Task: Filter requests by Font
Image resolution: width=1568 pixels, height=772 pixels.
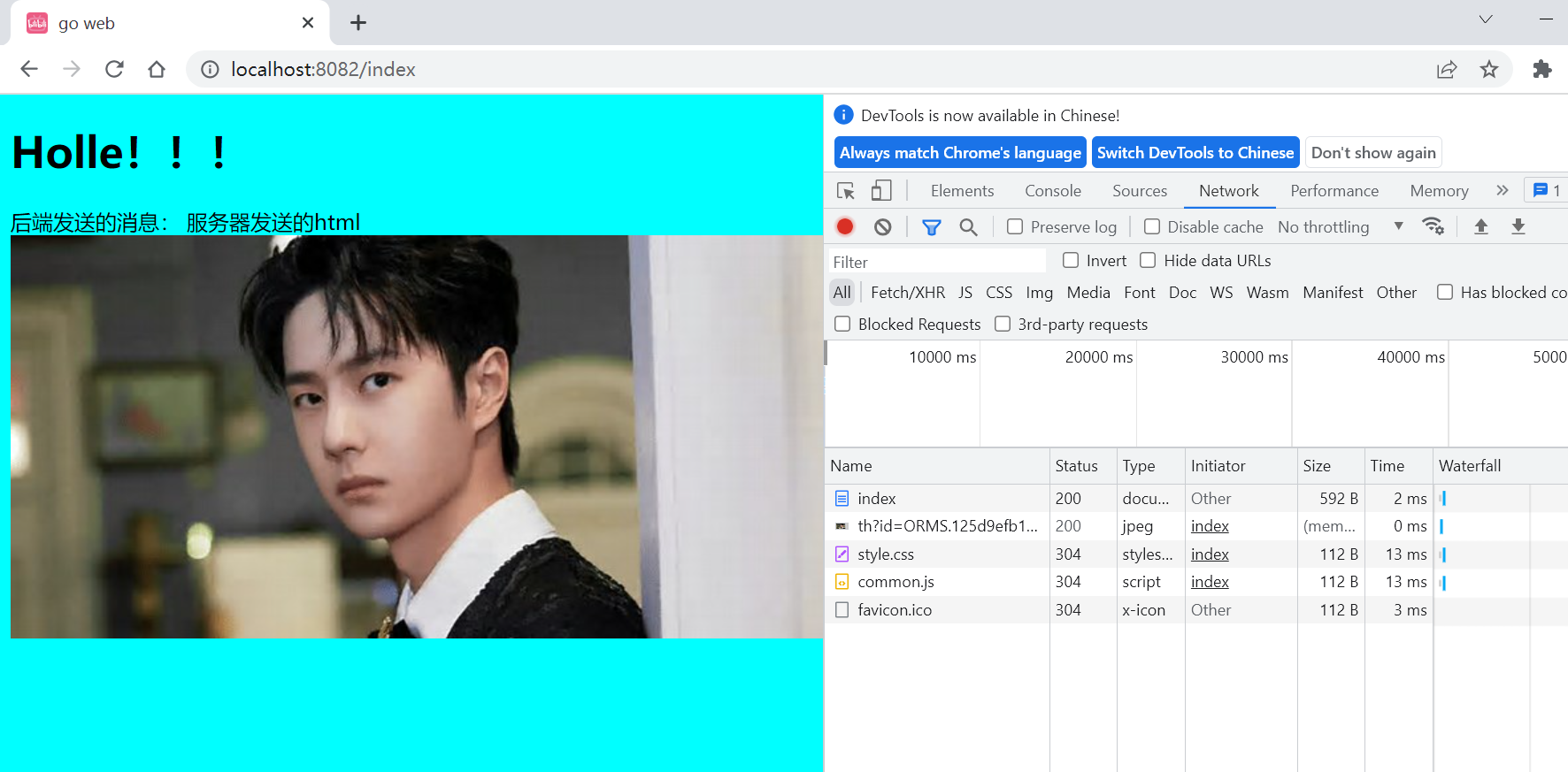Action: pos(1140,293)
